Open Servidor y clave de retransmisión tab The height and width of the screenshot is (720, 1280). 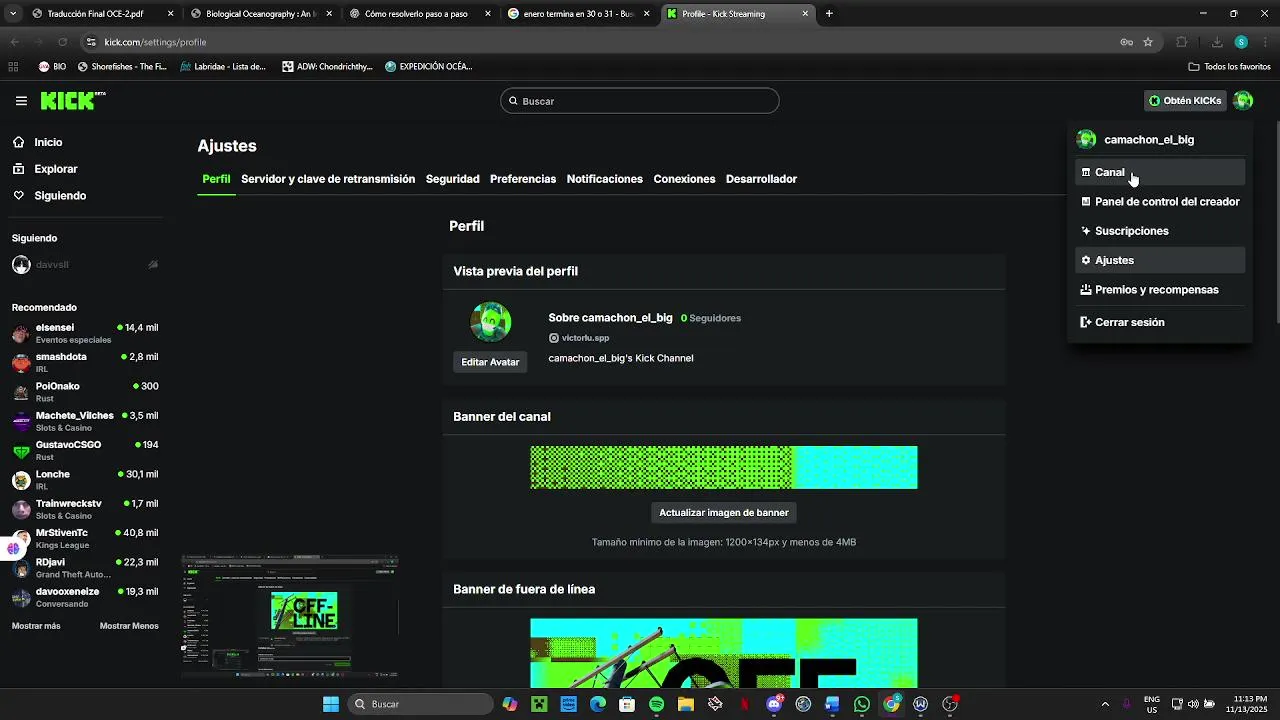(x=328, y=179)
